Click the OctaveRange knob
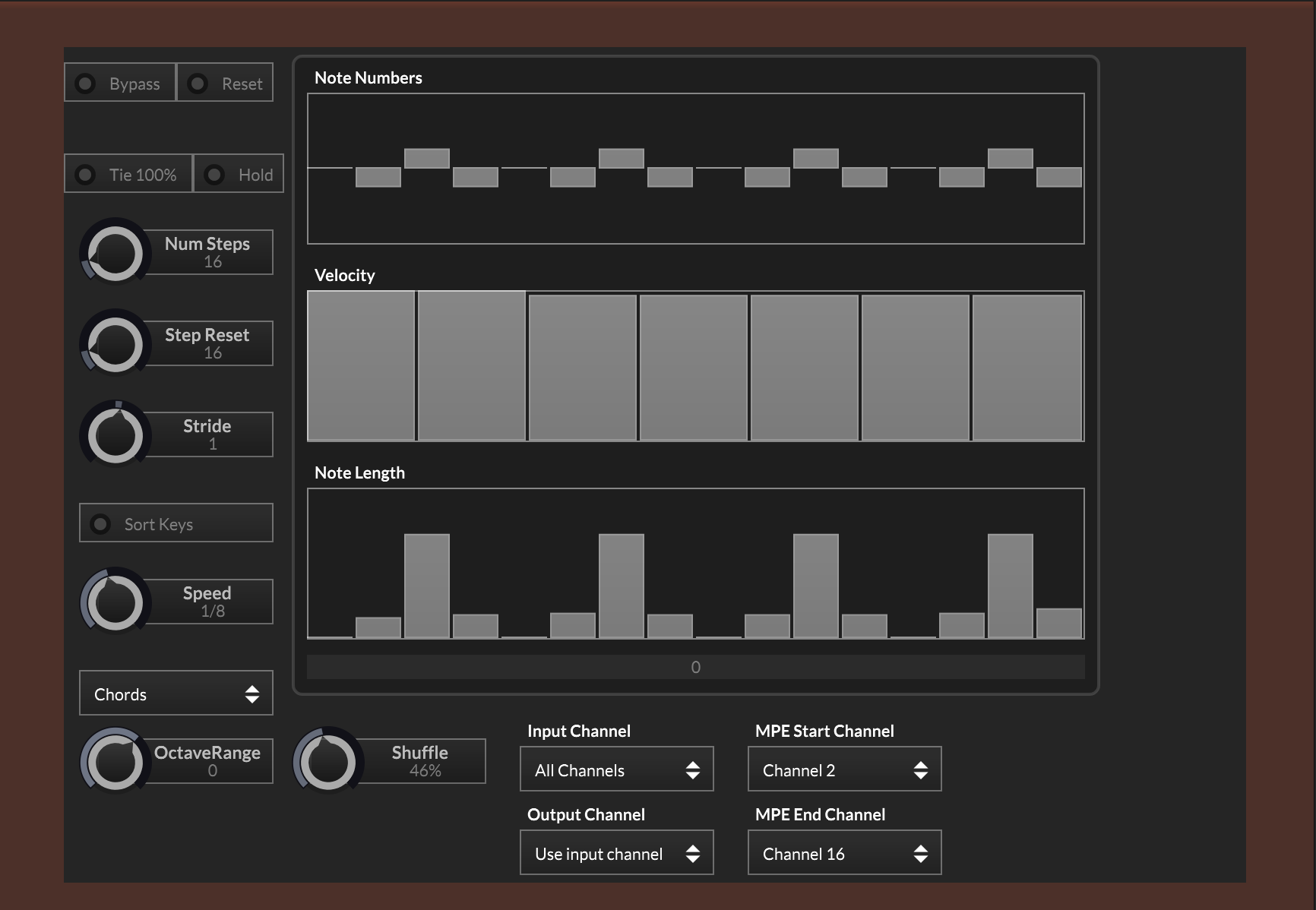 115,762
